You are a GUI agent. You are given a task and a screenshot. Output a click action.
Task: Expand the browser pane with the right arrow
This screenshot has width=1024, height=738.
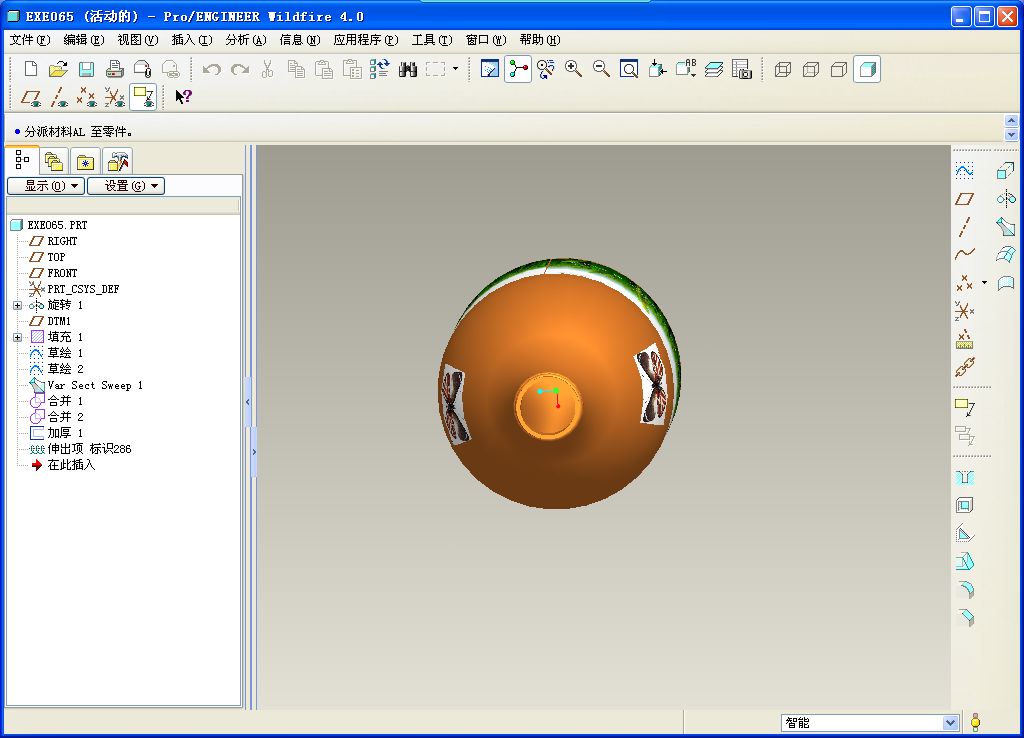point(254,451)
